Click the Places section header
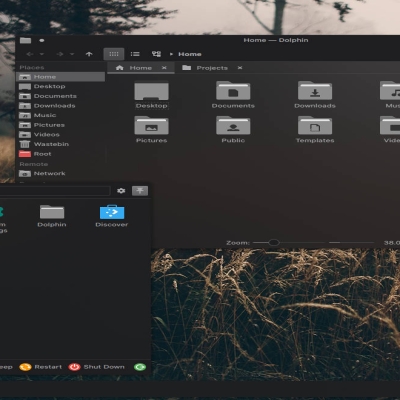Viewport: 400px width, 400px height. tap(32, 68)
